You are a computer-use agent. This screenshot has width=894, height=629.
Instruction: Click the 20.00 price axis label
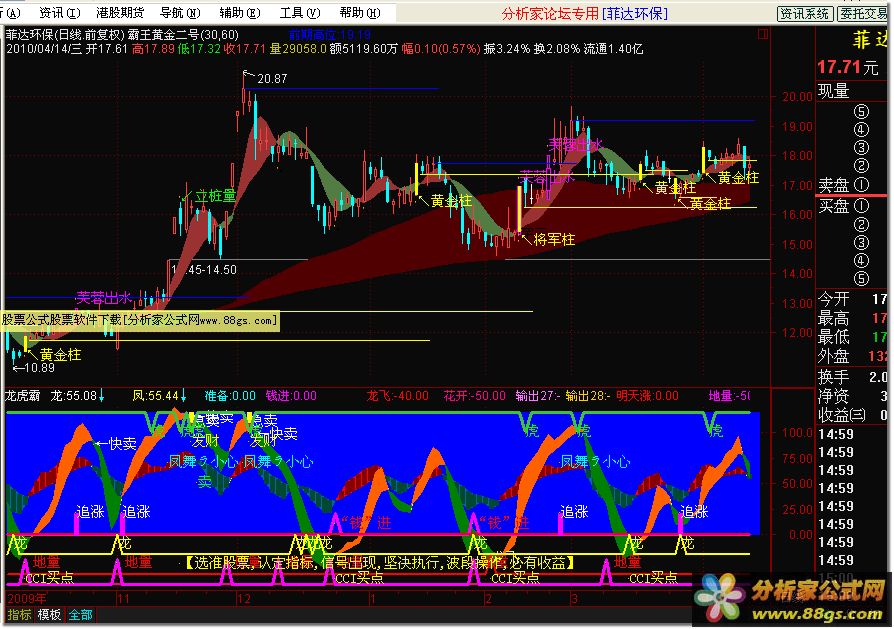[797, 96]
